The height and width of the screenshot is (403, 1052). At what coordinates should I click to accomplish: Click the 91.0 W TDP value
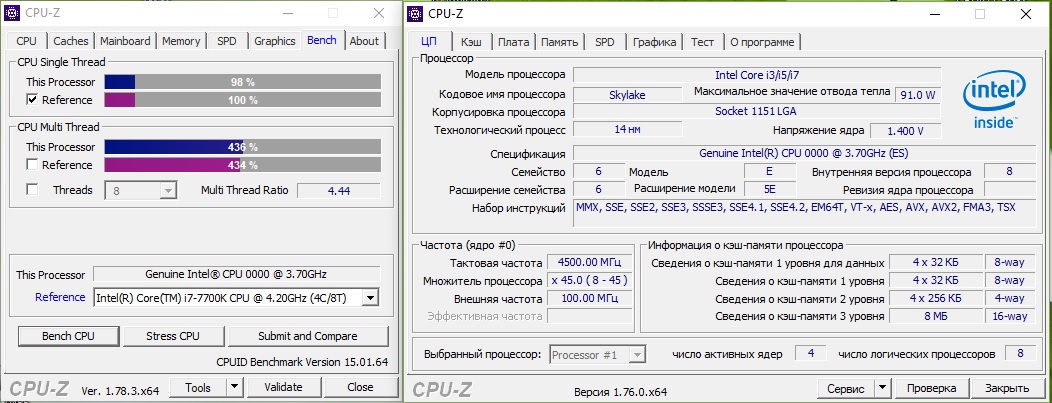(918, 95)
